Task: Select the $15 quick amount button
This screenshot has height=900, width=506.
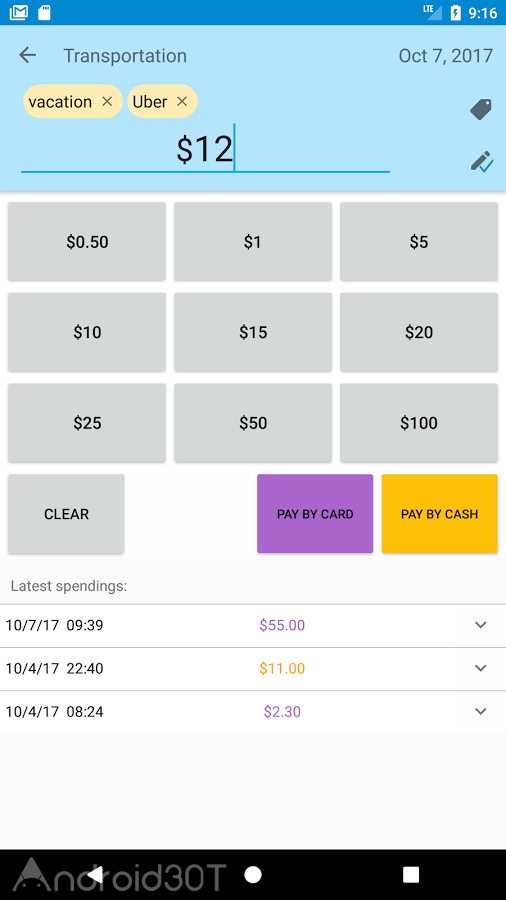Action: [253, 332]
